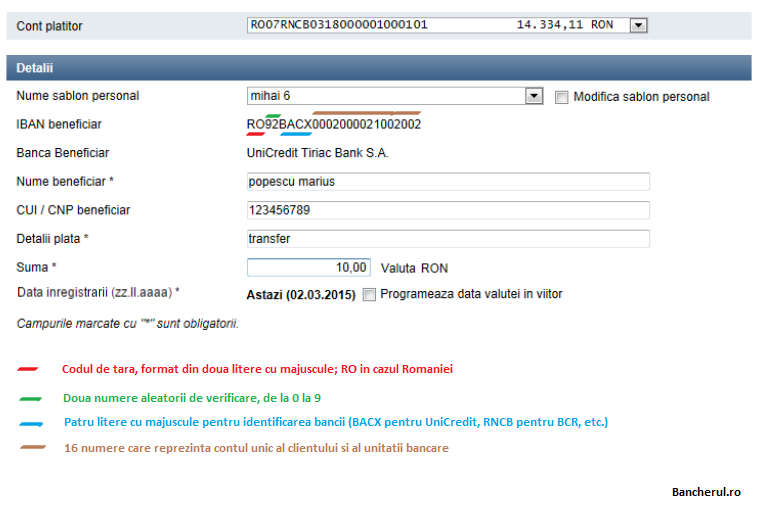757x509 pixels.
Task: Click the Suma amount field showing 10,00
Action: (x=308, y=267)
